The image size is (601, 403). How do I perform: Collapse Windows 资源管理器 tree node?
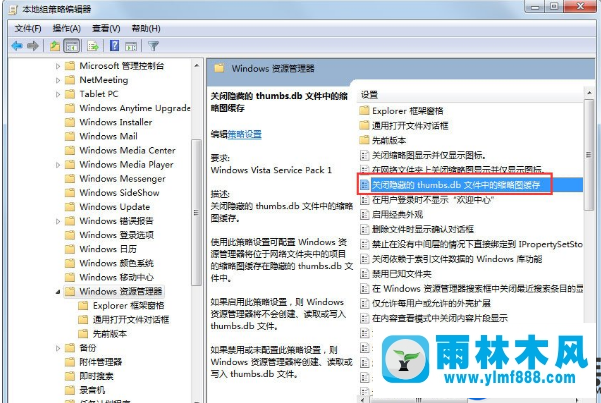(58, 292)
